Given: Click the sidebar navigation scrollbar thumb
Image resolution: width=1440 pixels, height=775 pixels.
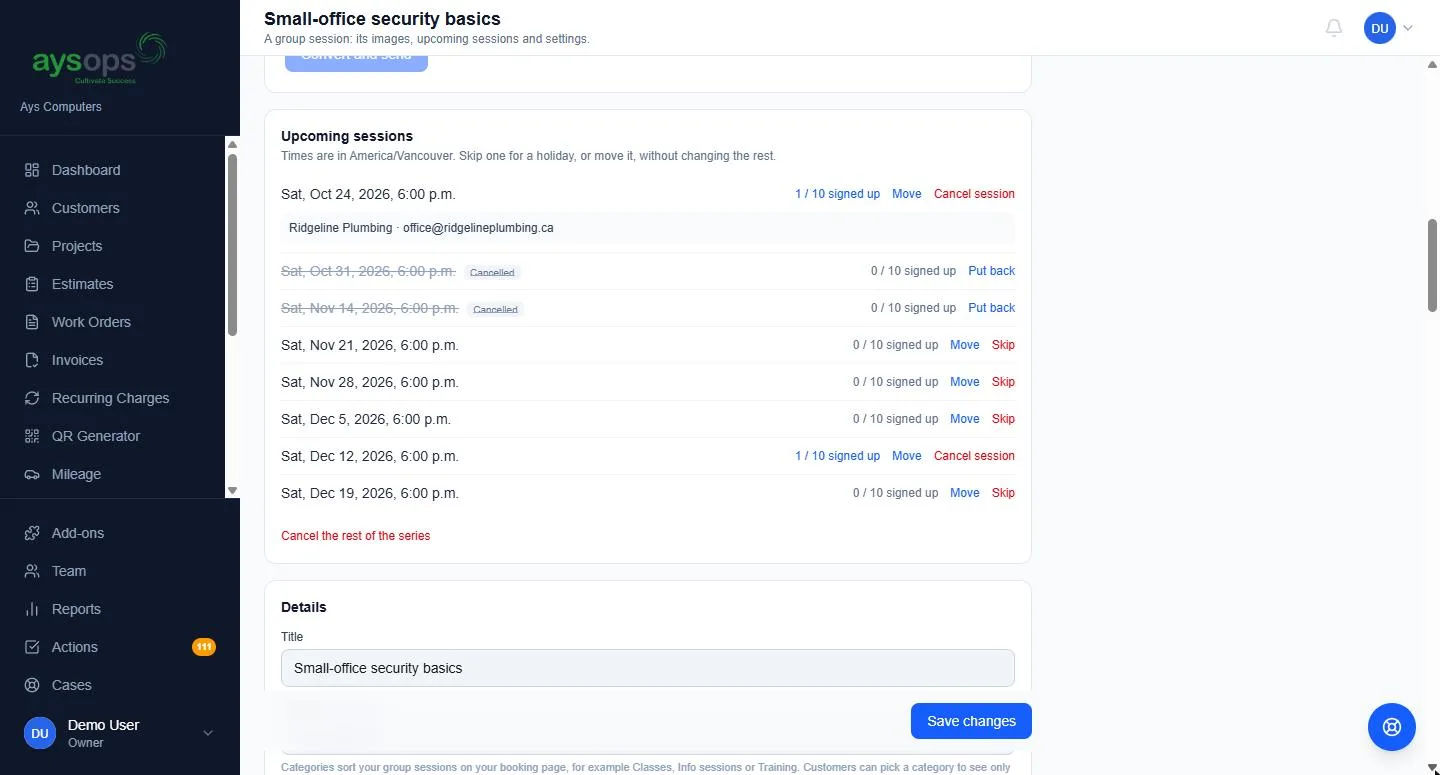Looking at the screenshot, I should [x=233, y=245].
